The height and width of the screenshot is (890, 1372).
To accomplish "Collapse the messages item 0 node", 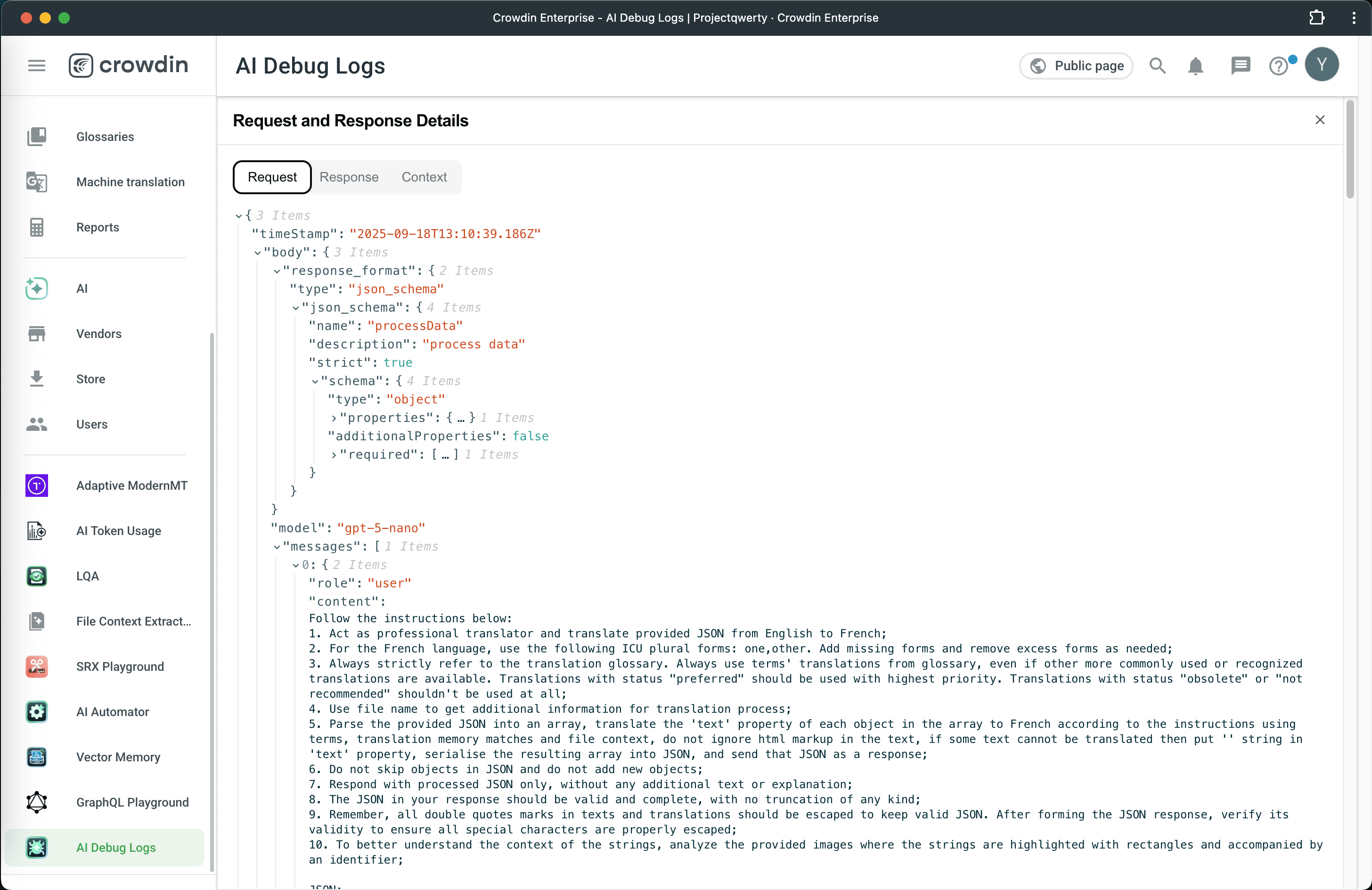I will tap(296, 565).
